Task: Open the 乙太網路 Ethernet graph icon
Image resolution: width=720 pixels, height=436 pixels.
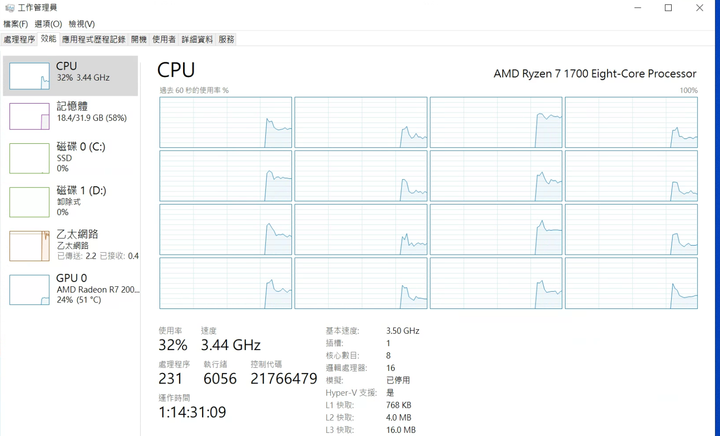Action: 29,246
